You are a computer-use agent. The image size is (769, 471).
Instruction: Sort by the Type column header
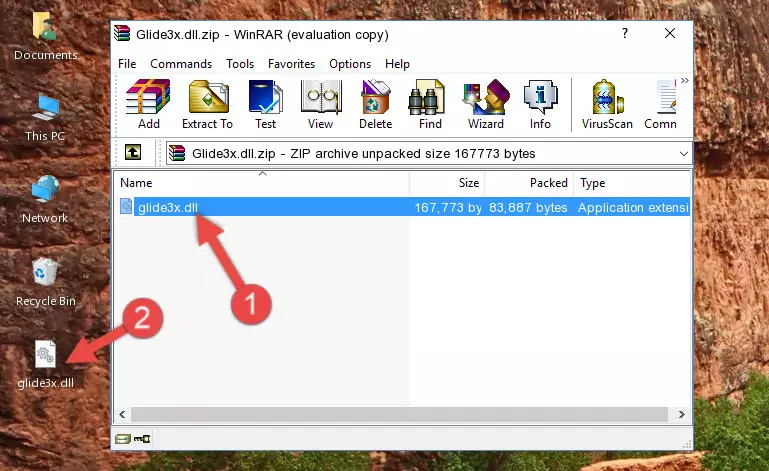tap(632, 183)
